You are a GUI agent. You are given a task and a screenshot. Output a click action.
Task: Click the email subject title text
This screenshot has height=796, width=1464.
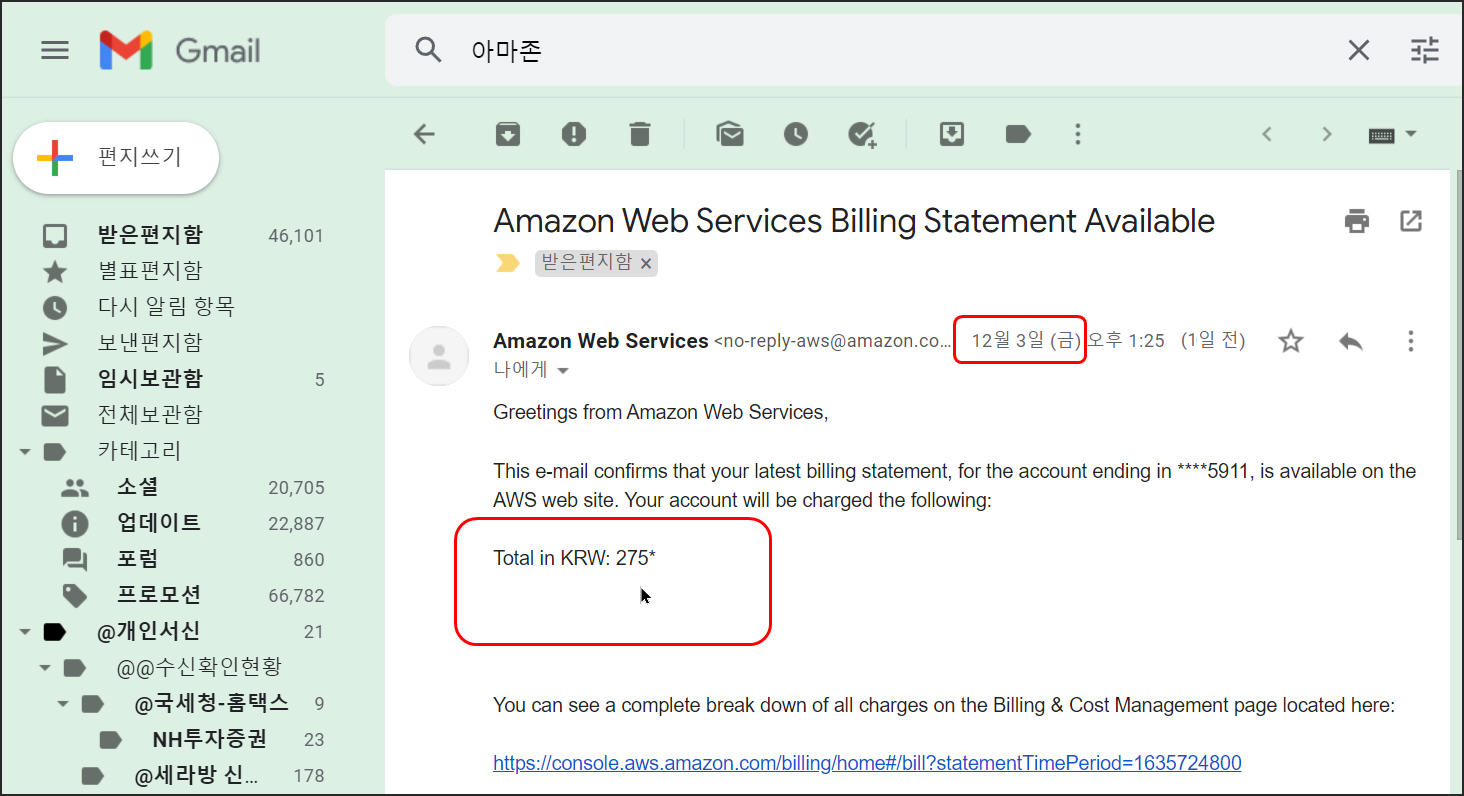854,221
